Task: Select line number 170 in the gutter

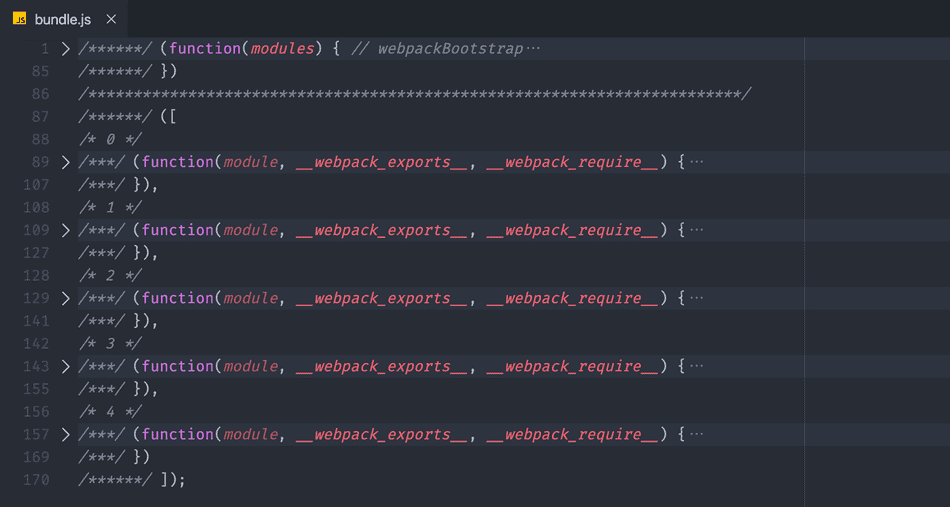Action: pyautogui.click(x=36, y=479)
